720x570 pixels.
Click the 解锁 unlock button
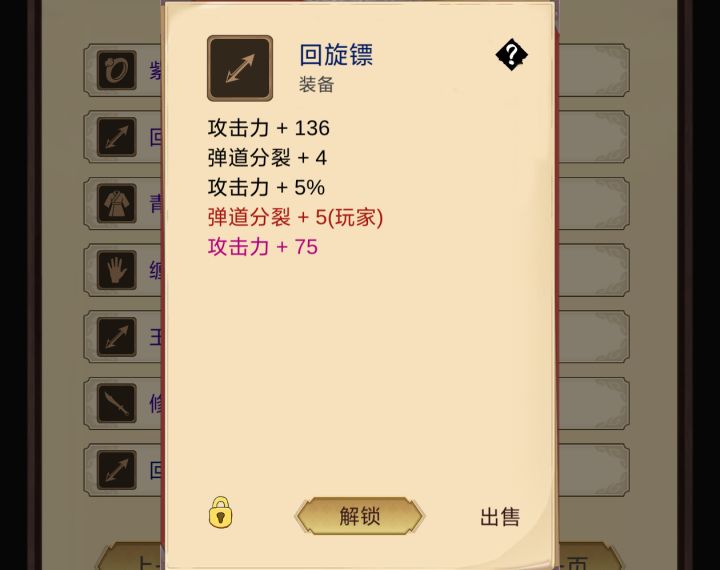pyautogui.click(x=359, y=516)
